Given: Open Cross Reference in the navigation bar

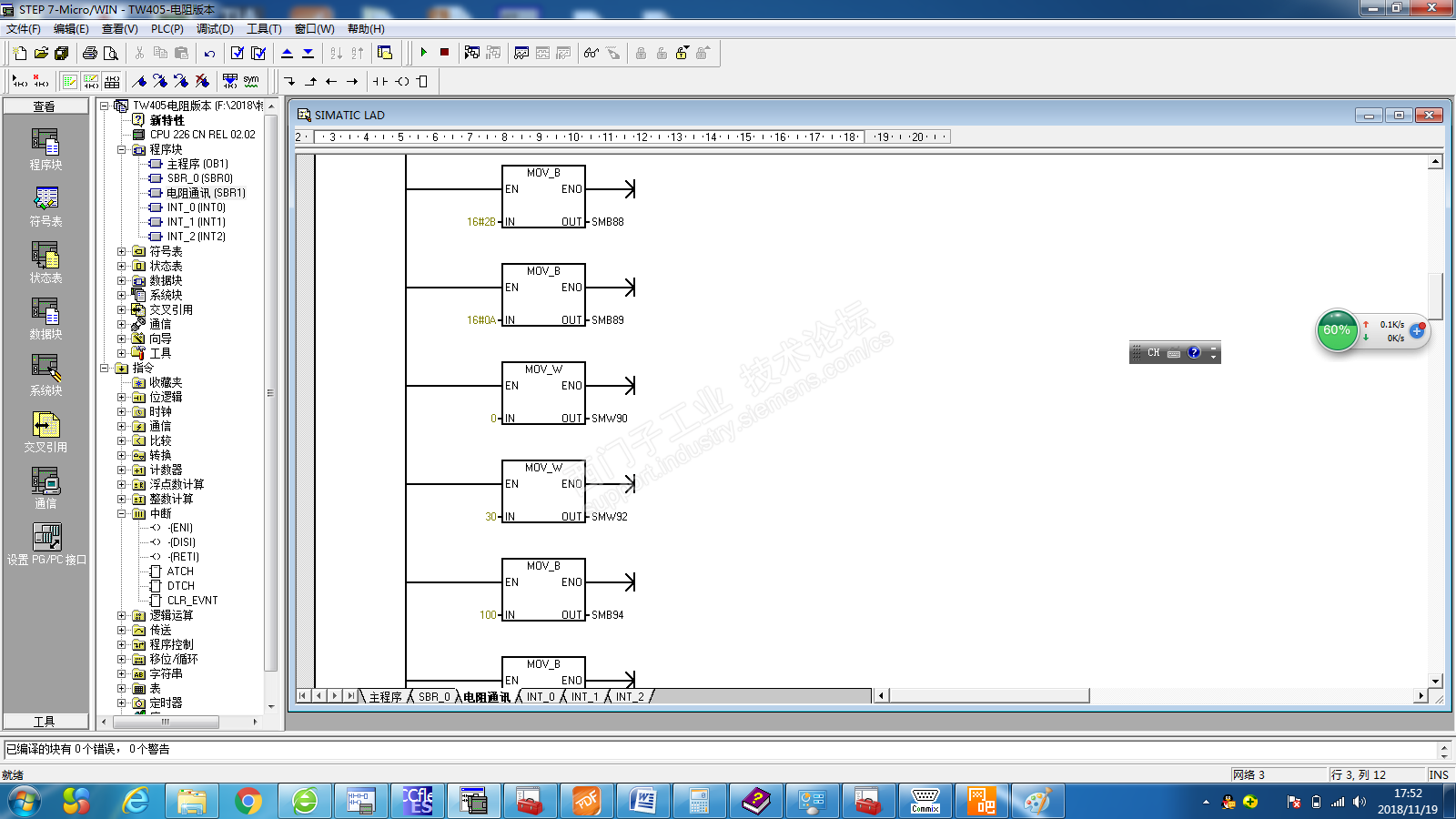Looking at the screenshot, I should (x=45, y=431).
